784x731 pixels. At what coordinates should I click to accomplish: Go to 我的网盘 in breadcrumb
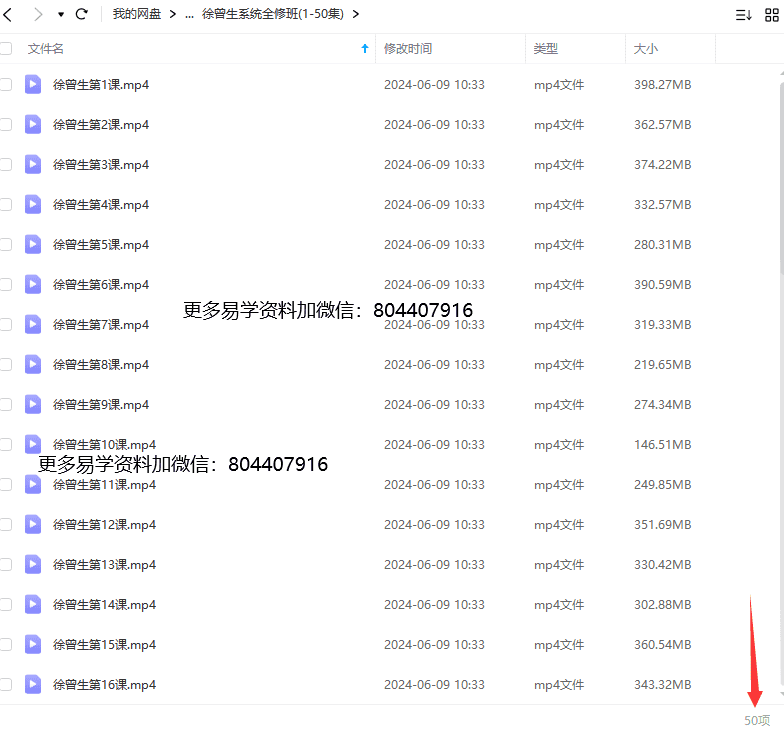(x=136, y=14)
